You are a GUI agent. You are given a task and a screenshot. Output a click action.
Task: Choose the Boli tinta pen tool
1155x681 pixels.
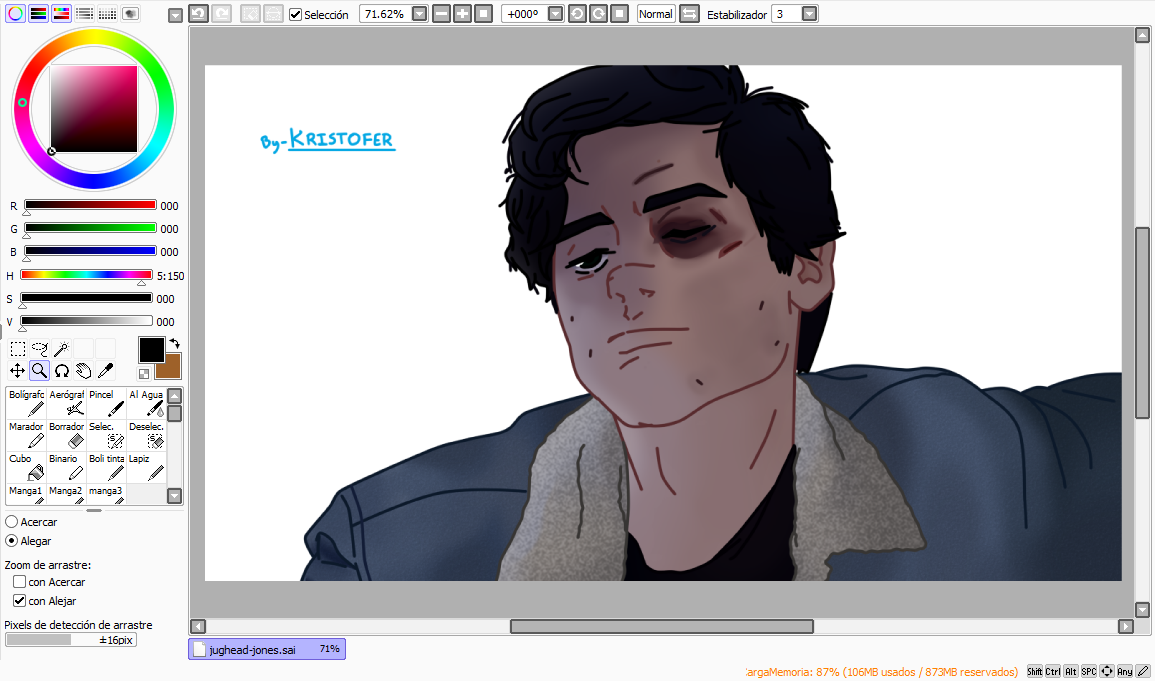106,467
